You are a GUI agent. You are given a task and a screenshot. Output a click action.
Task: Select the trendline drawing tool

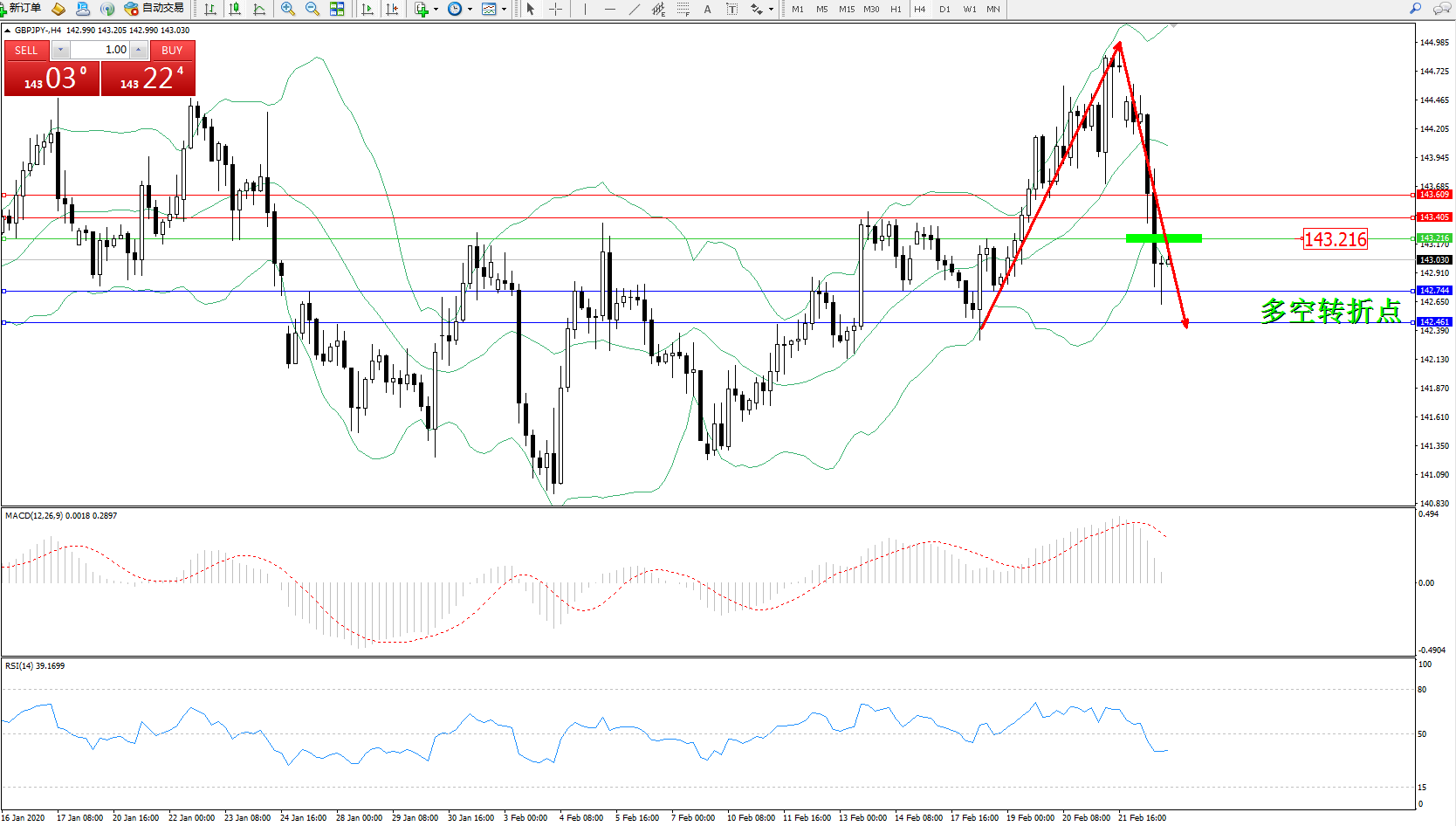(635, 9)
